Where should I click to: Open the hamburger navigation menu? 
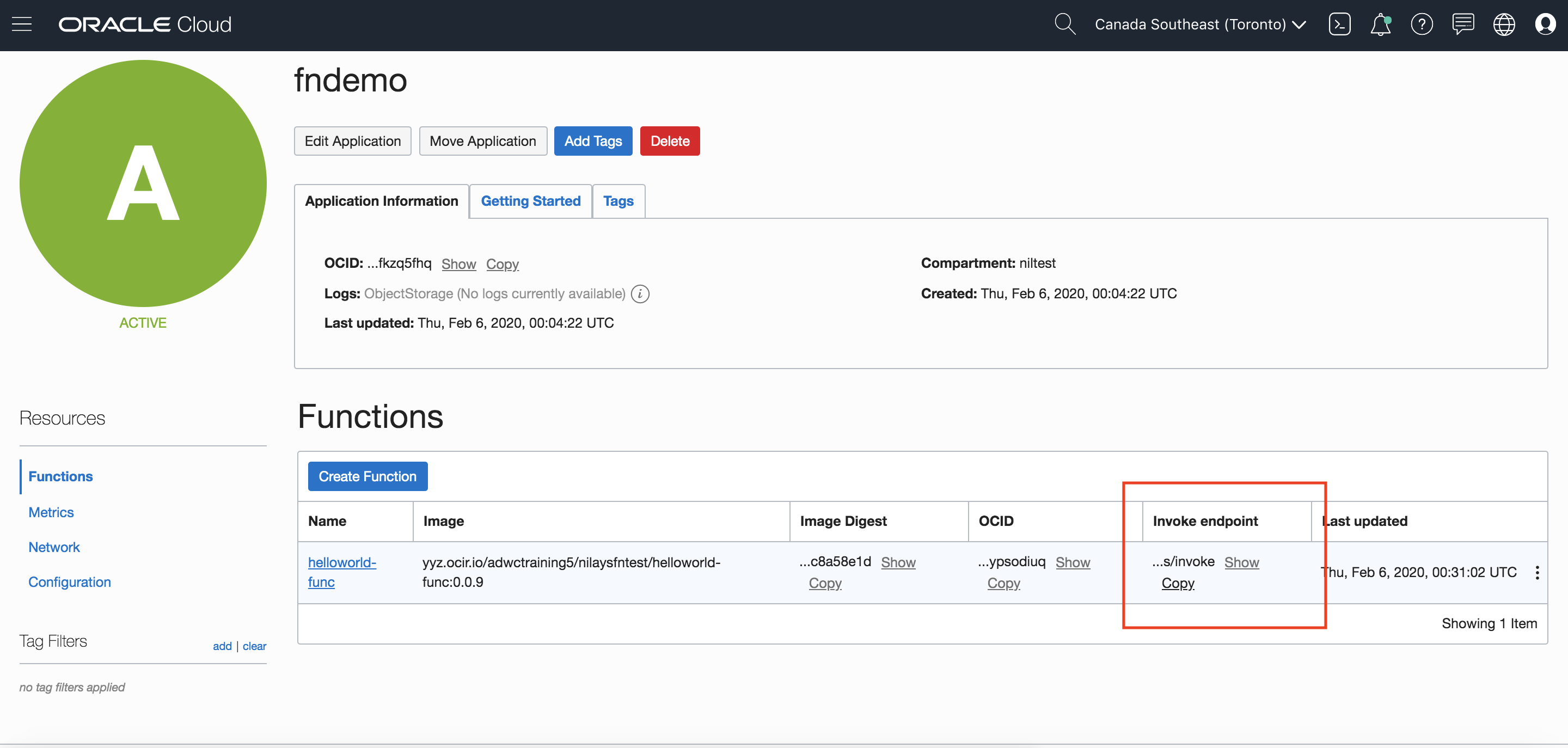(22, 24)
